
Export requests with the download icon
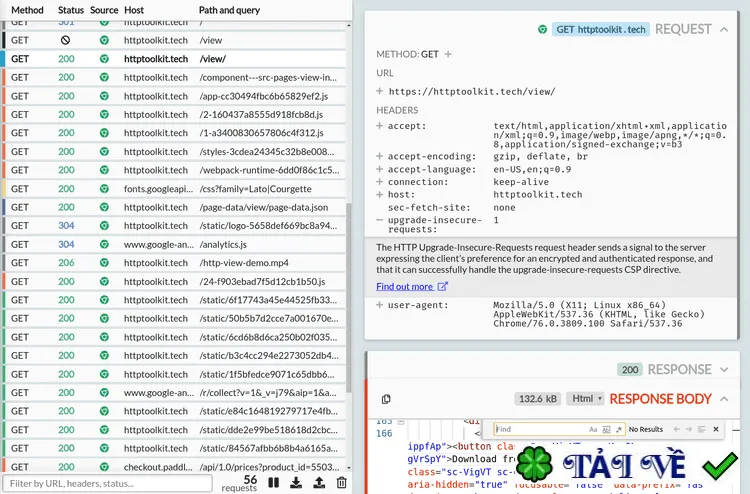click(x=296, y=483)
